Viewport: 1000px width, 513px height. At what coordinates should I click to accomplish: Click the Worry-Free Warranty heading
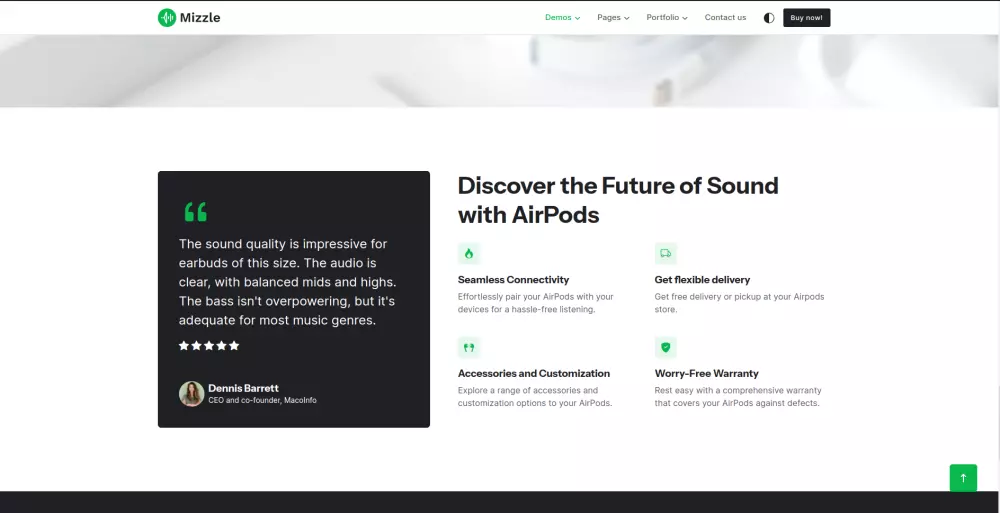coord(707,373)
